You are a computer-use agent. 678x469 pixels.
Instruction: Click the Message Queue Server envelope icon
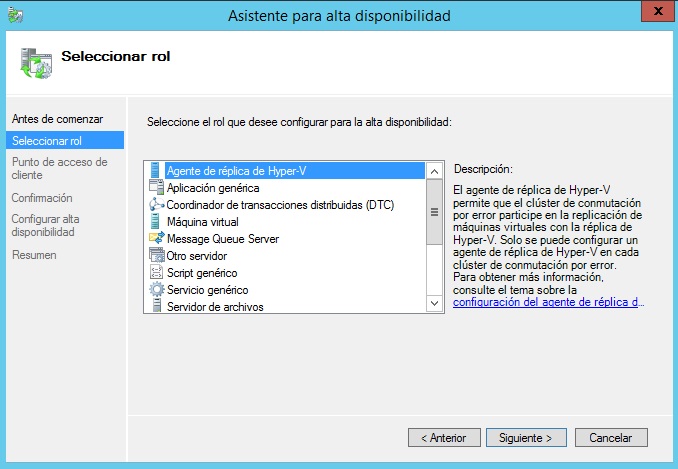pyautogui.click(x=157, y=238)
